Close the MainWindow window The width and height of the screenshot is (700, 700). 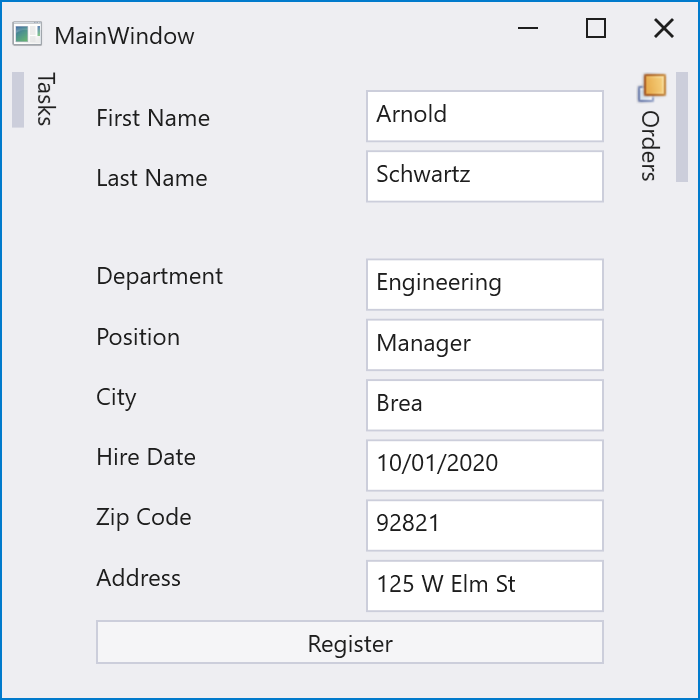[x=663, y=29]
